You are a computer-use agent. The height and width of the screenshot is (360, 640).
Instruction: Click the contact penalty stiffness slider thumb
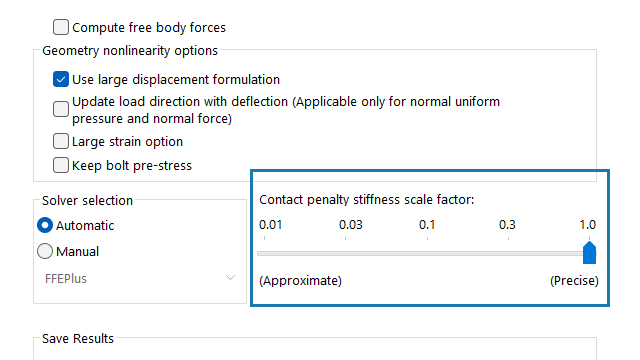589,253
